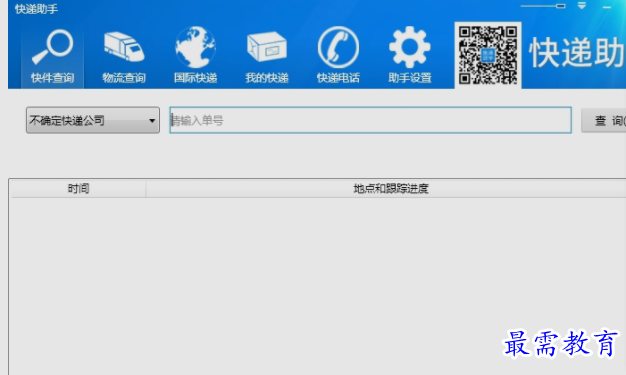The width and height of the screenshot is (626, 375).
Task: Click the 查询 search button
Action: tap(604, 120)
